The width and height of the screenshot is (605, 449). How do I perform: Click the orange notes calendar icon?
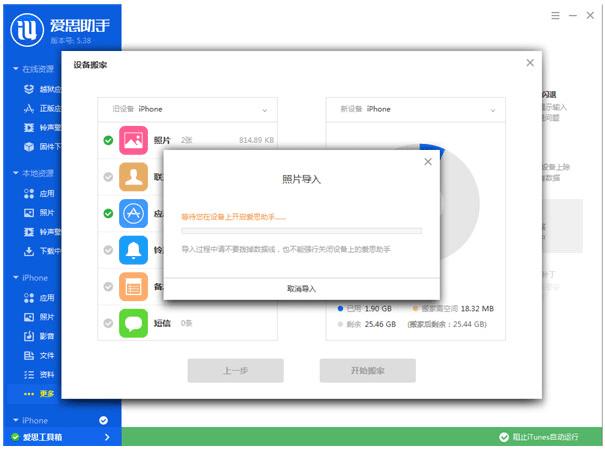[x=133, y=287]
